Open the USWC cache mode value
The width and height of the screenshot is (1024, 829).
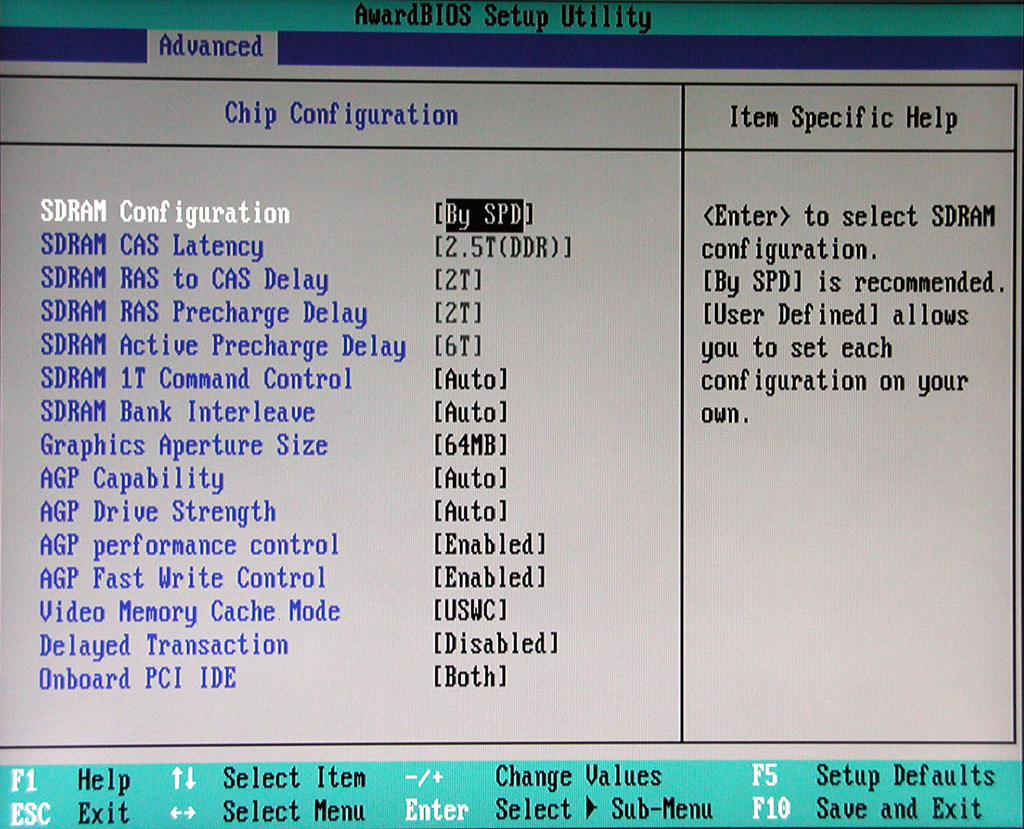tap(471, 611)
